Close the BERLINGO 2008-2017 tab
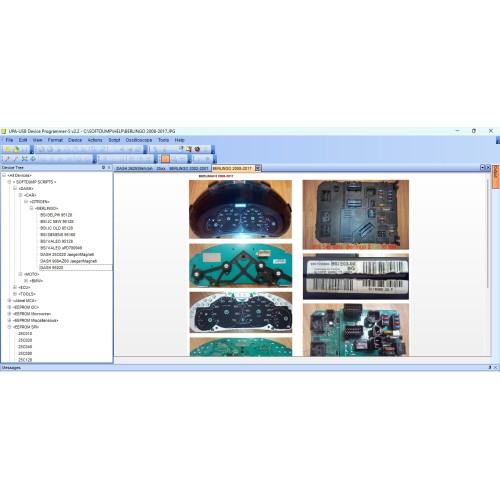The width and height of the screenshot is (500, 500). pos(258,168)
